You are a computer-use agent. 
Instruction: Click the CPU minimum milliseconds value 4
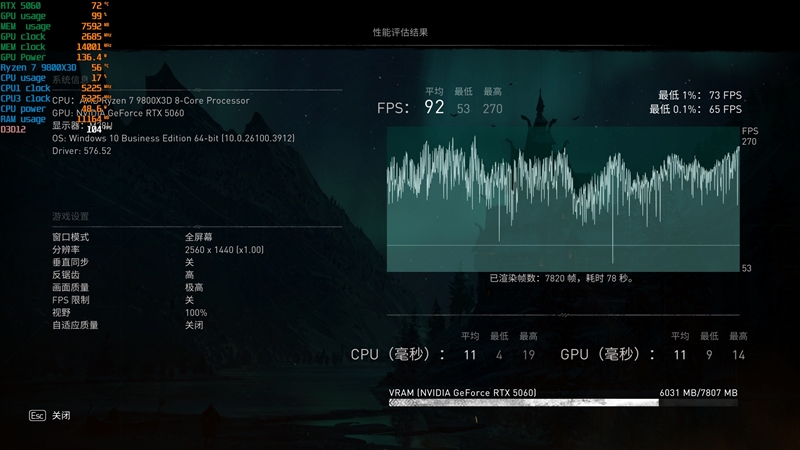[499, 355]
